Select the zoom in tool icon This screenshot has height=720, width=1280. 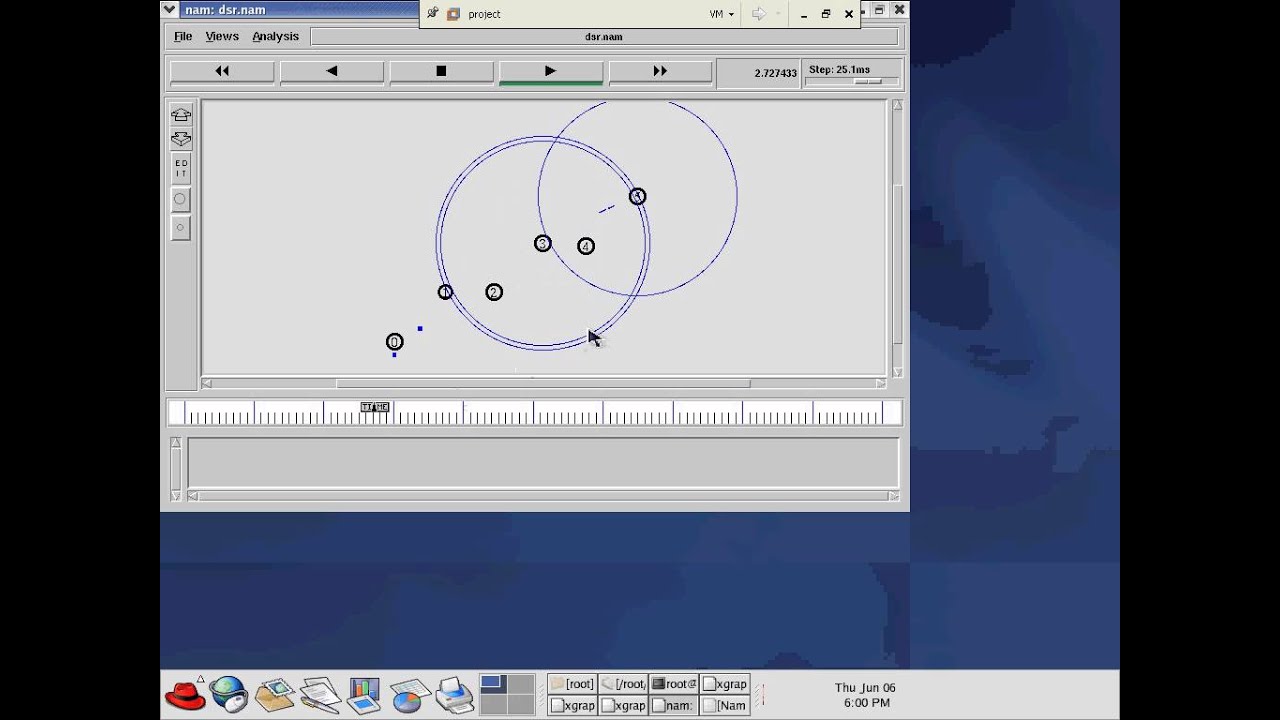point(181,115)
